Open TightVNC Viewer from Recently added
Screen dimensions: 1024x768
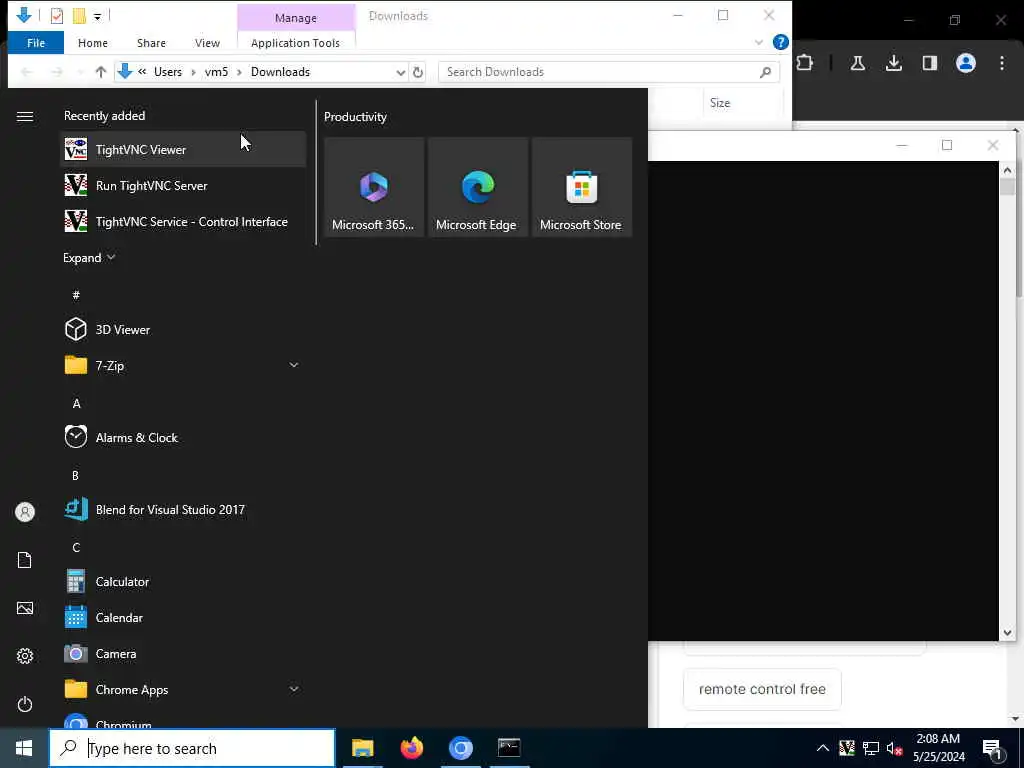coord(183,150)
